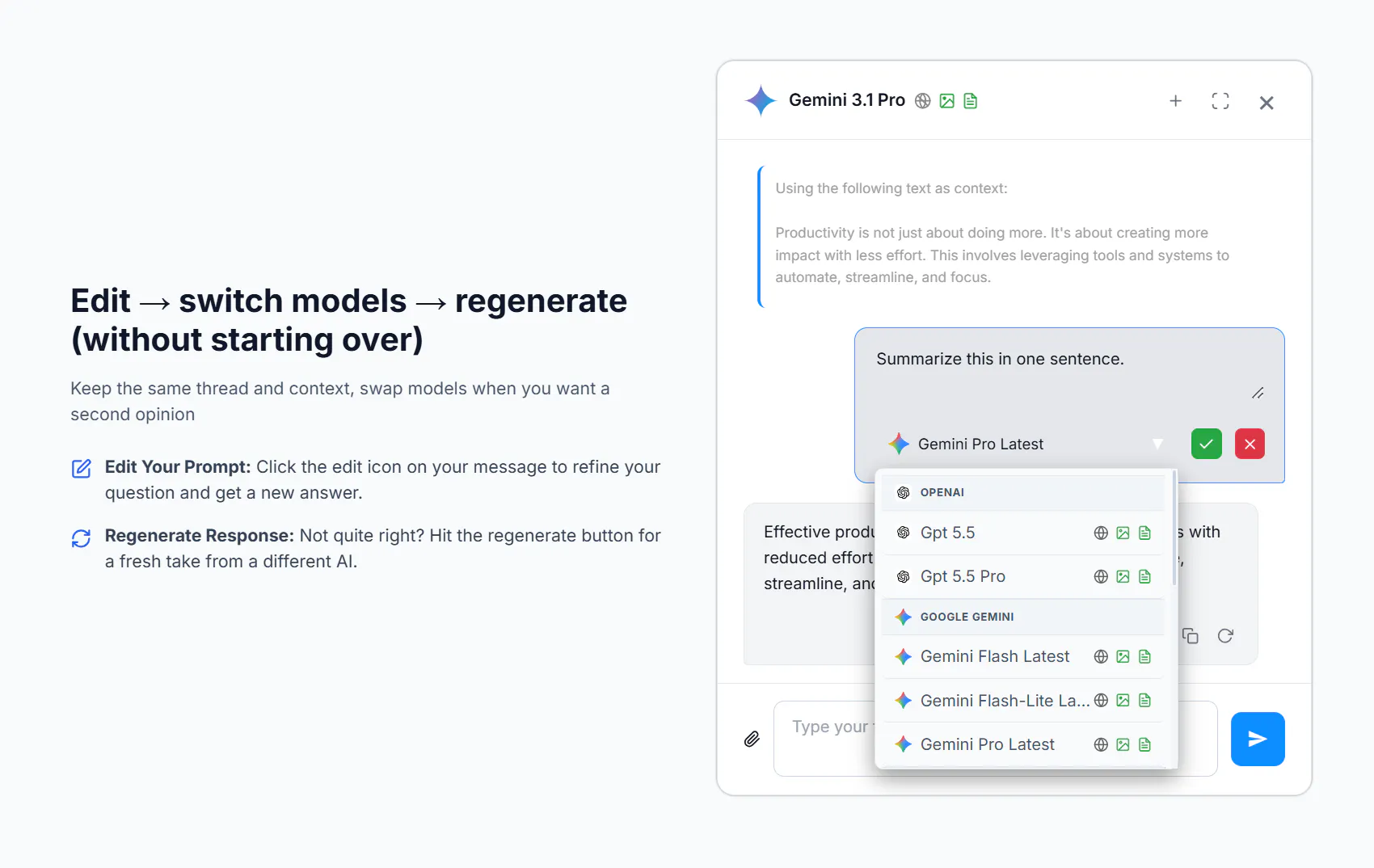Click the document icon on Gemini Pro Latest list row
The height and width of the screenshot is (868, 1374).
click(x=1144, y=744)
